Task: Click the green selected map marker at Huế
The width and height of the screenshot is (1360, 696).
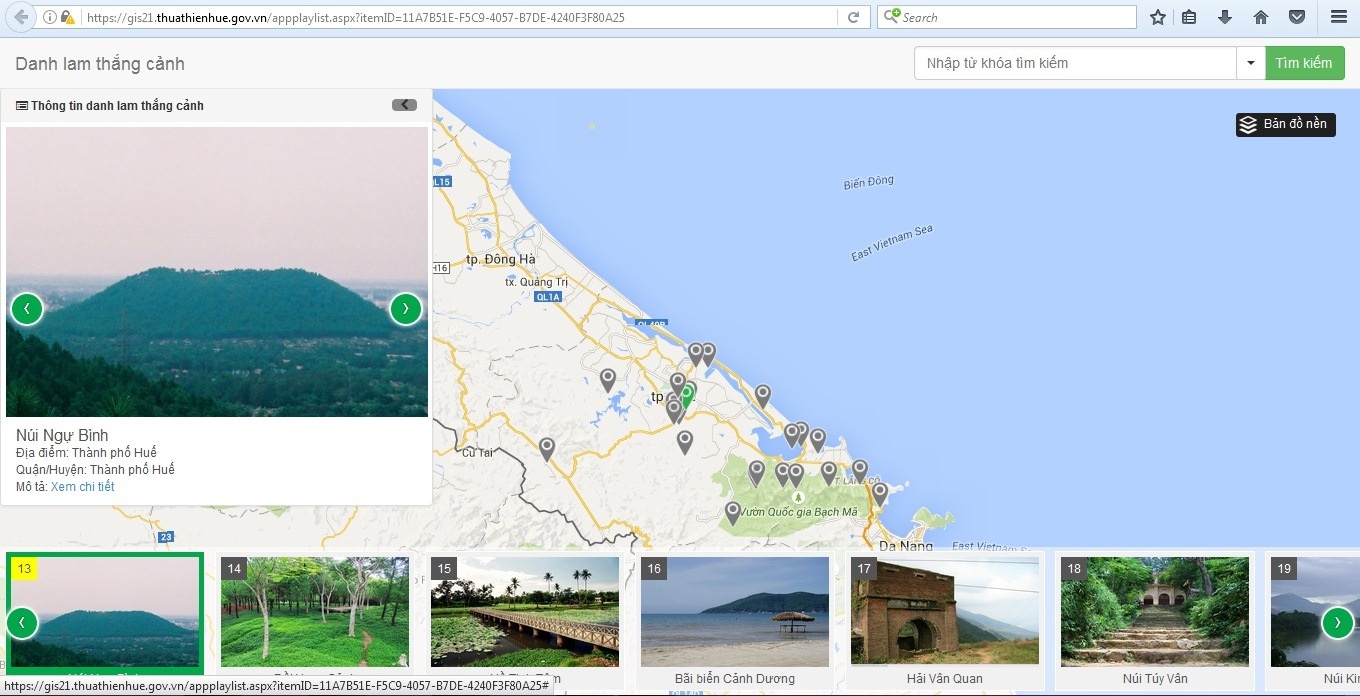Action: (x=687, y=394)
